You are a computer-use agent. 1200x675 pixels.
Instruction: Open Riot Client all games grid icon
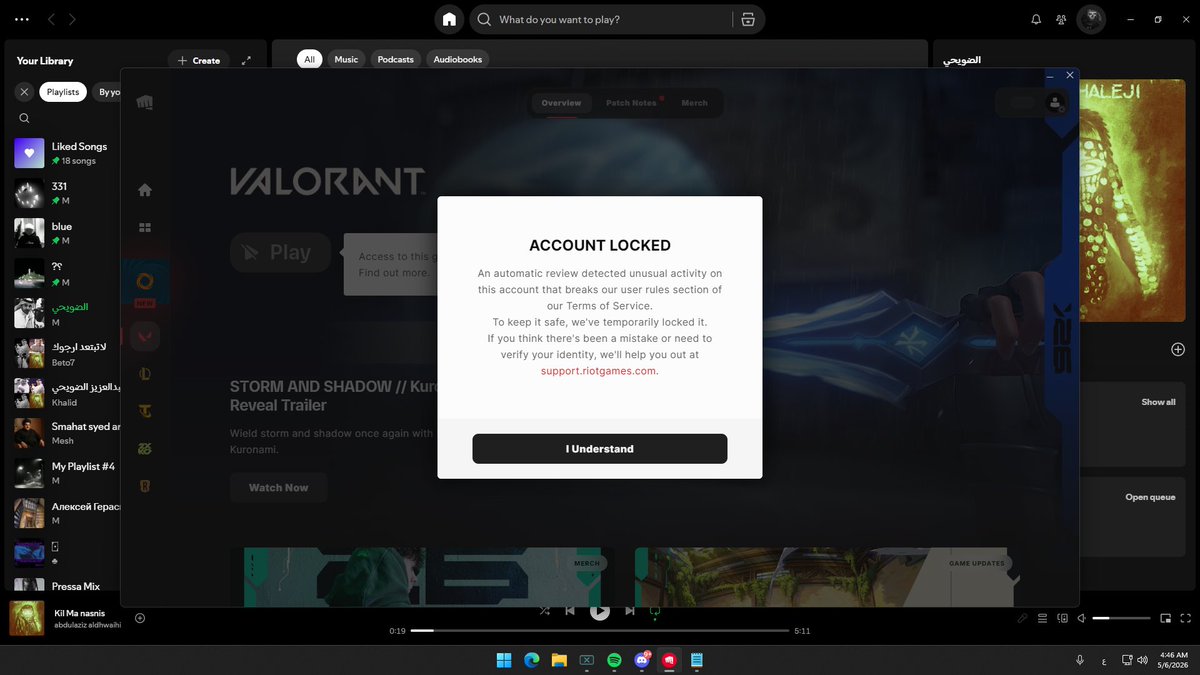pos(145,227)
